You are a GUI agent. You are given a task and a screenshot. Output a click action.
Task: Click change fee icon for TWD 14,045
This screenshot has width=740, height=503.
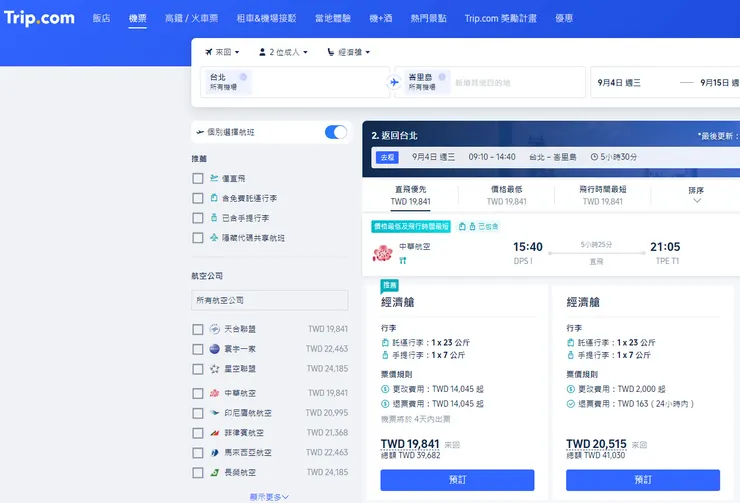point(385,389)
